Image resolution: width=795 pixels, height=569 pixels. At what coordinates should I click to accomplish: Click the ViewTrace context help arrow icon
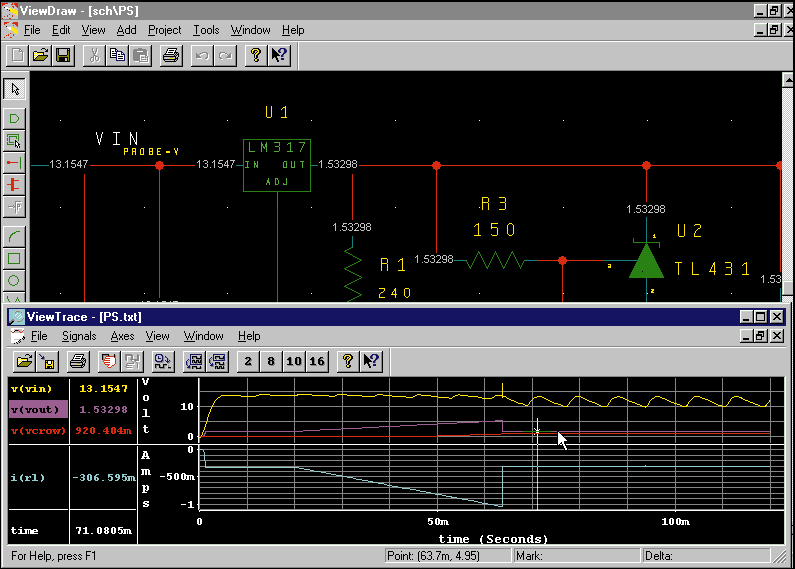click(x=371, y=361)
